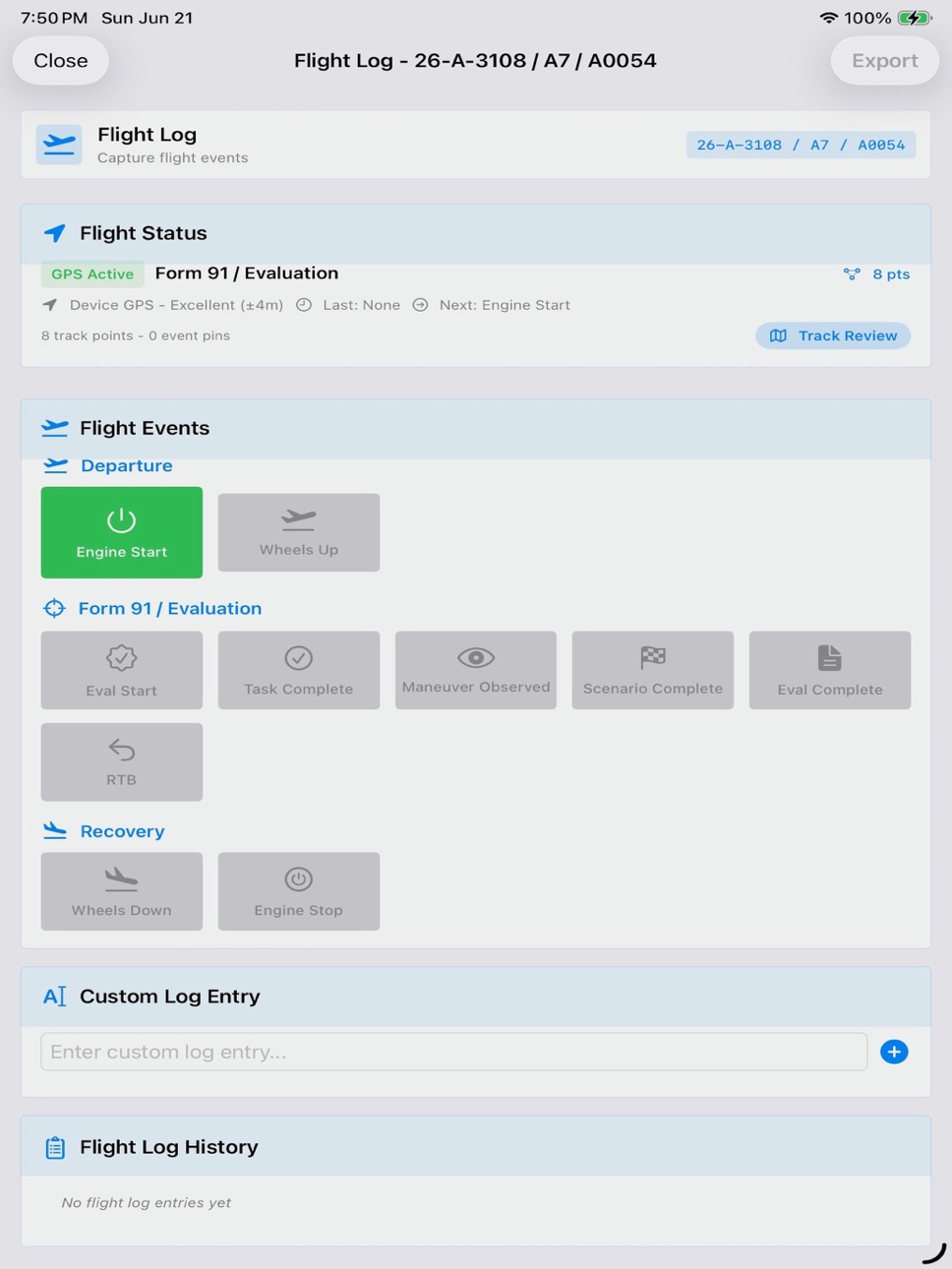
Task: Tap the battery charging status icon
Action: point(915,18)
